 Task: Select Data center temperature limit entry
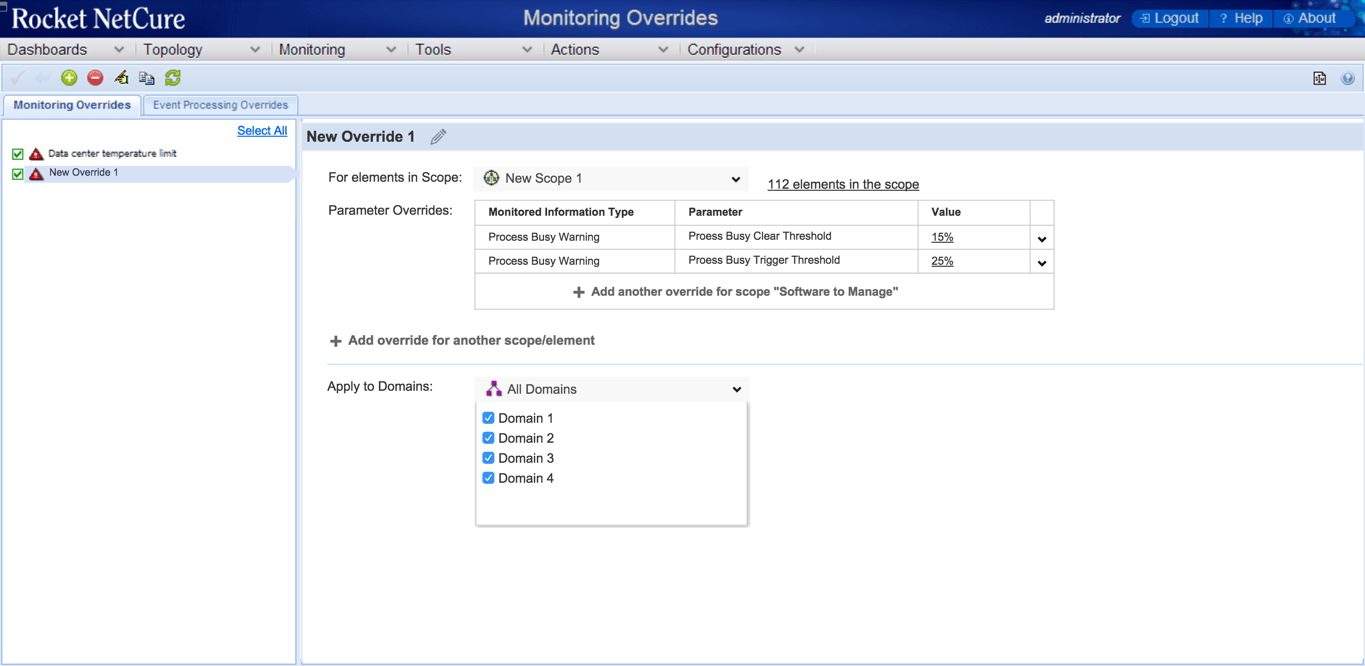112,154
